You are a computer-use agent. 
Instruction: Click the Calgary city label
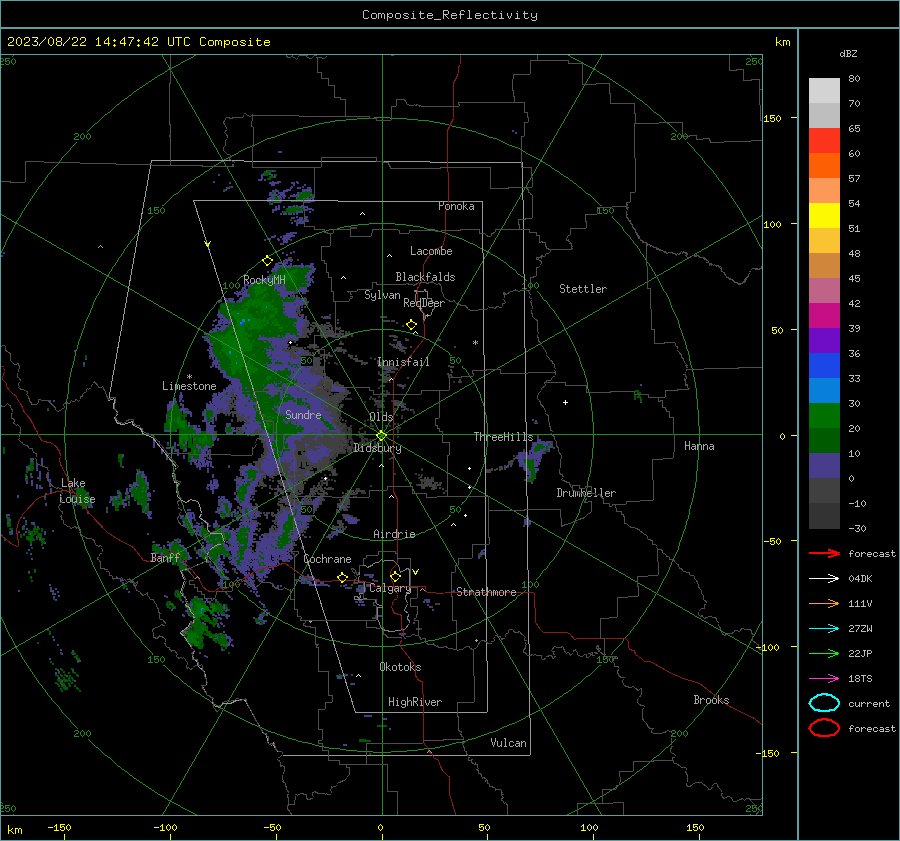390,588
